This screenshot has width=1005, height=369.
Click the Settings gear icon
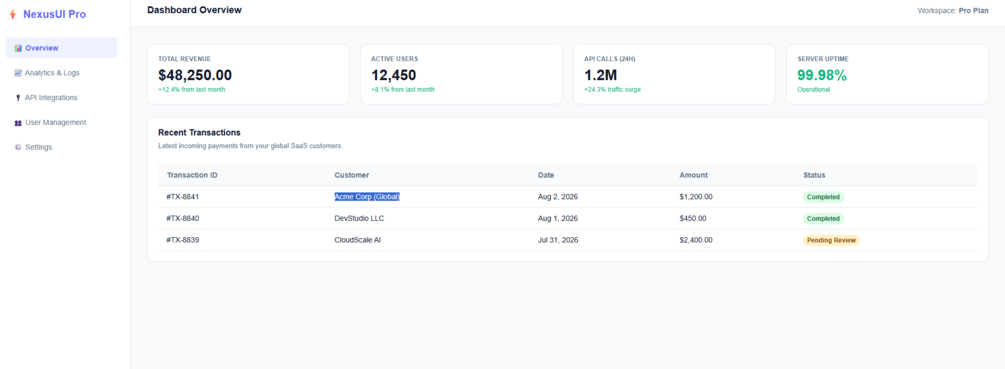pyautogui.click(x=18, y=147)
